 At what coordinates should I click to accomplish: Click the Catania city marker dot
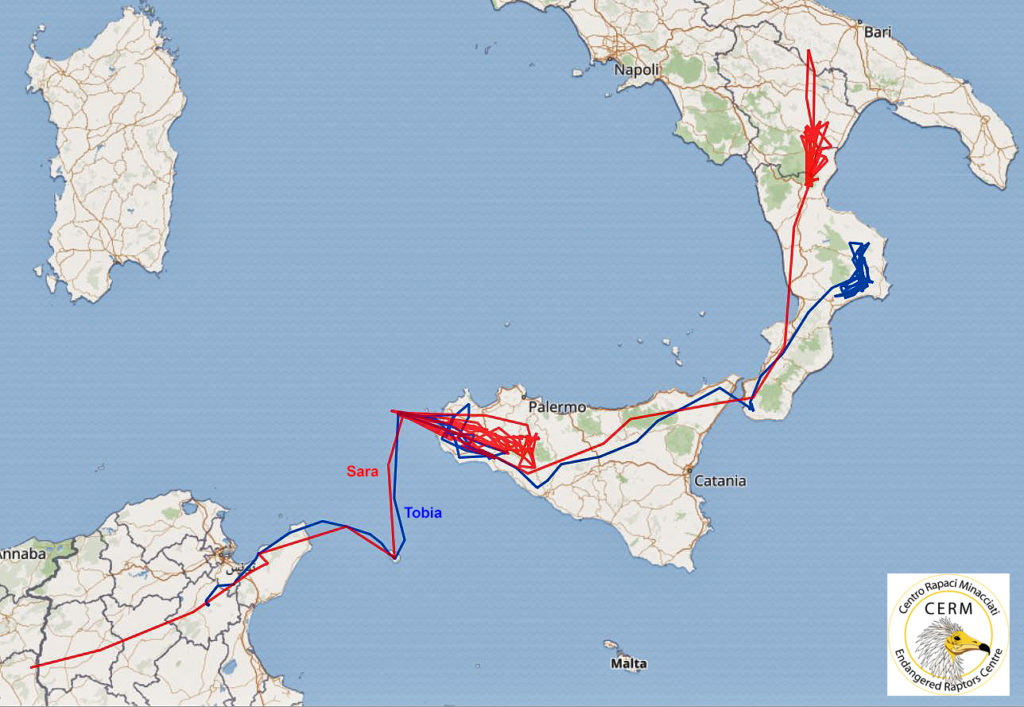[x=689, y=470]
